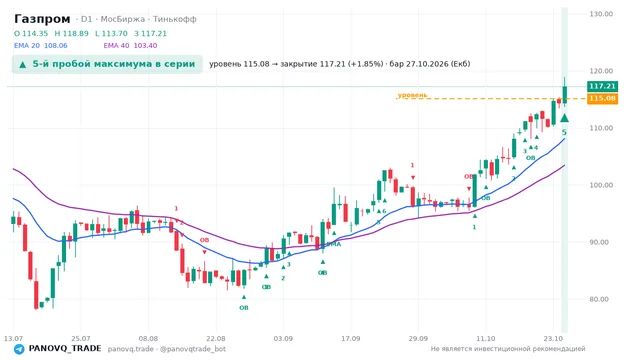Viewport: 640px width, 360px height.
Task: Click the green "5" label below the large triangle
Action: [x=564, y=132]
